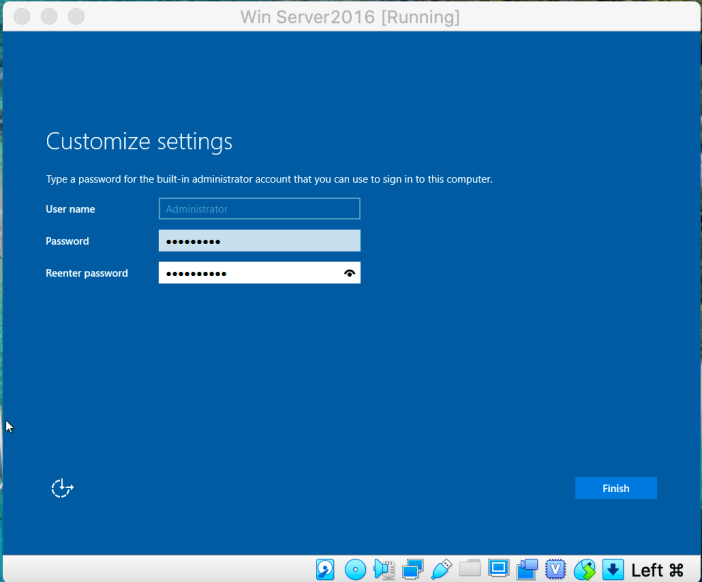Open the video capture status icon
Image resolution: width=702 pixels, height=582 pixels.
tap(527, 569)
